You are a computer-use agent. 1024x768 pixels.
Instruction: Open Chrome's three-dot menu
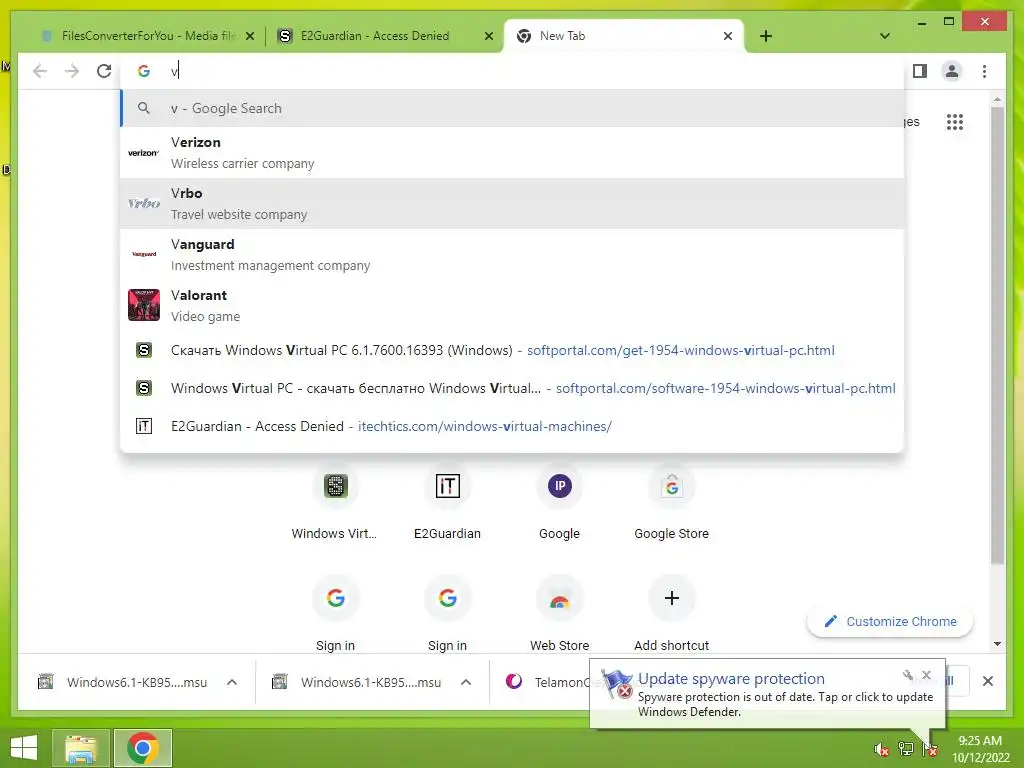[x=984, y=71]
